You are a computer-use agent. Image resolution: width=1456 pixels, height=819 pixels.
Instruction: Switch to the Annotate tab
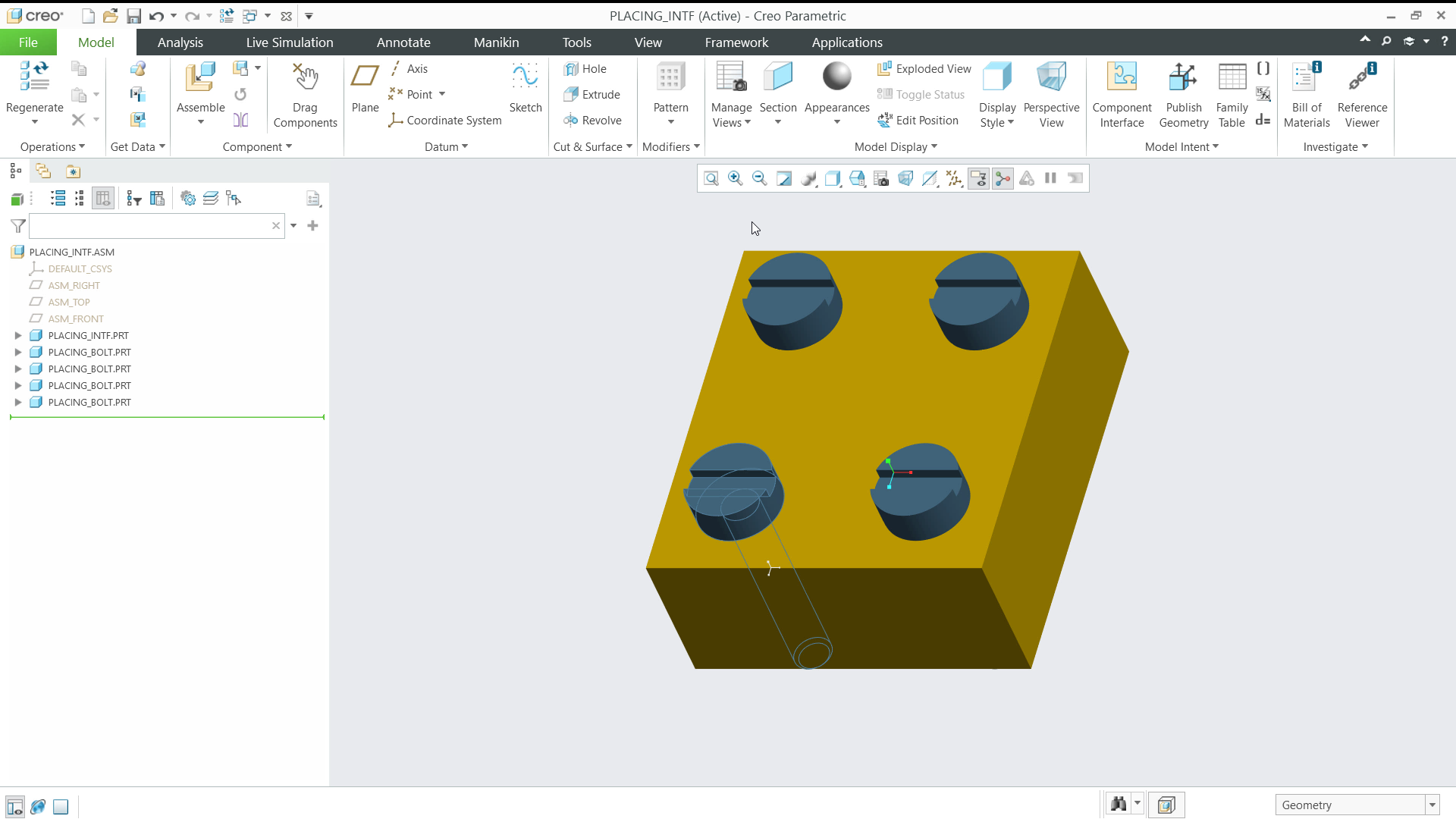(x=403, y=42)
